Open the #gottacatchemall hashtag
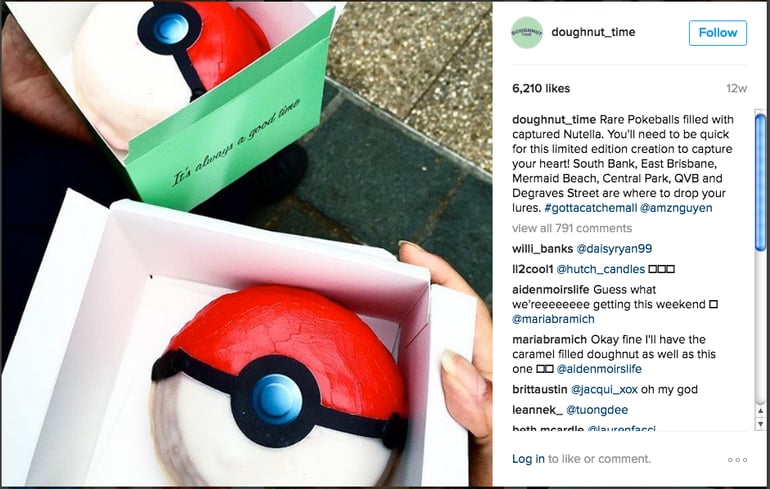Viewport: 770px width, 489px height. point(591,208)
